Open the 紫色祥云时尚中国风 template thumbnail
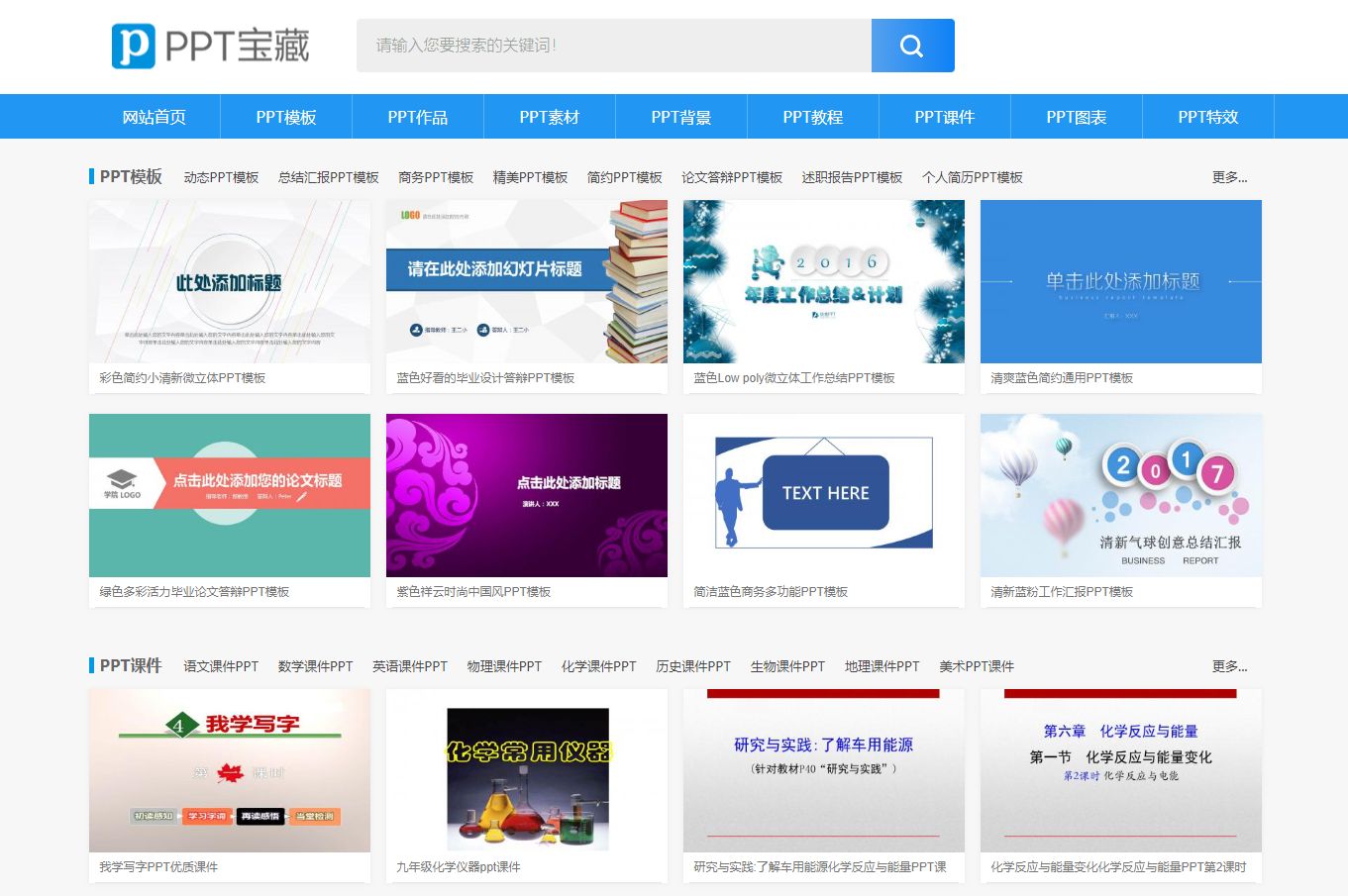Viewport: 1348px width, 896px height. click(527, 495)
